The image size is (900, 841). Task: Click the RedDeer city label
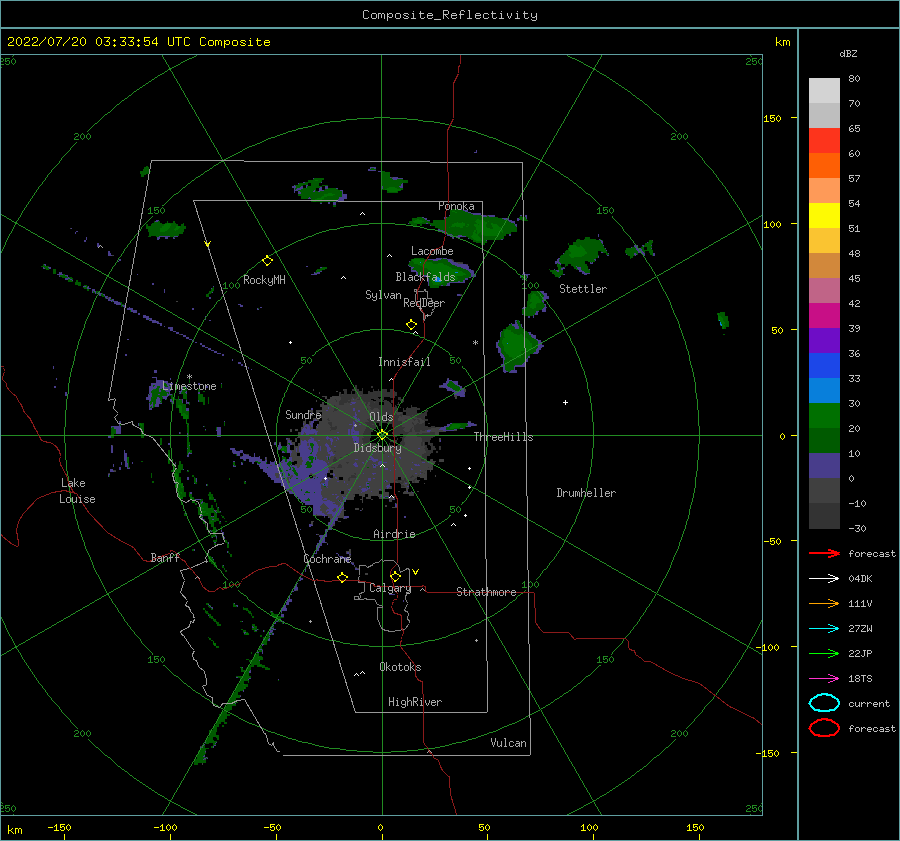pos(424,303)
